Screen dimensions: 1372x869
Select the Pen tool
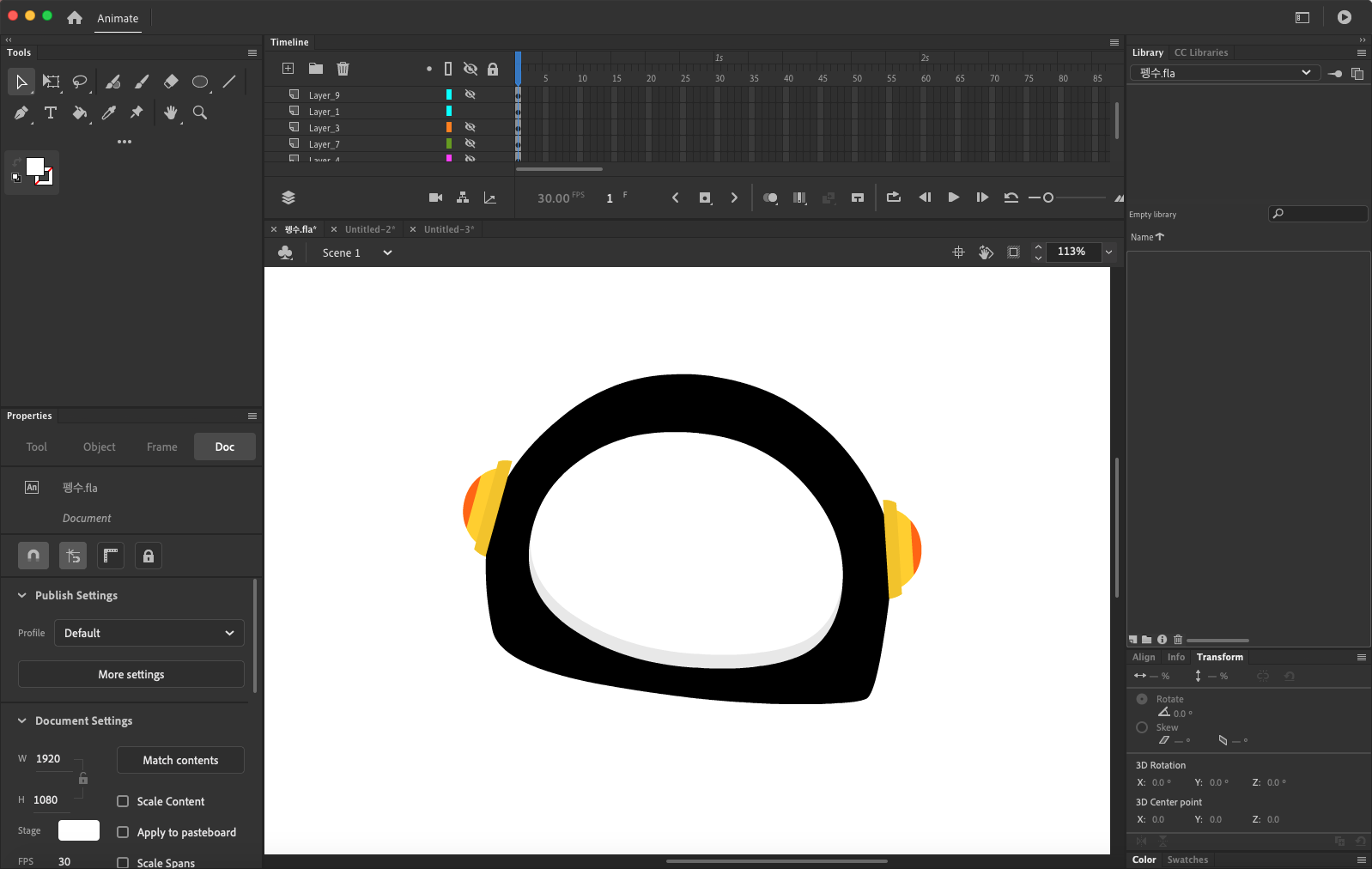pos(21,112)
